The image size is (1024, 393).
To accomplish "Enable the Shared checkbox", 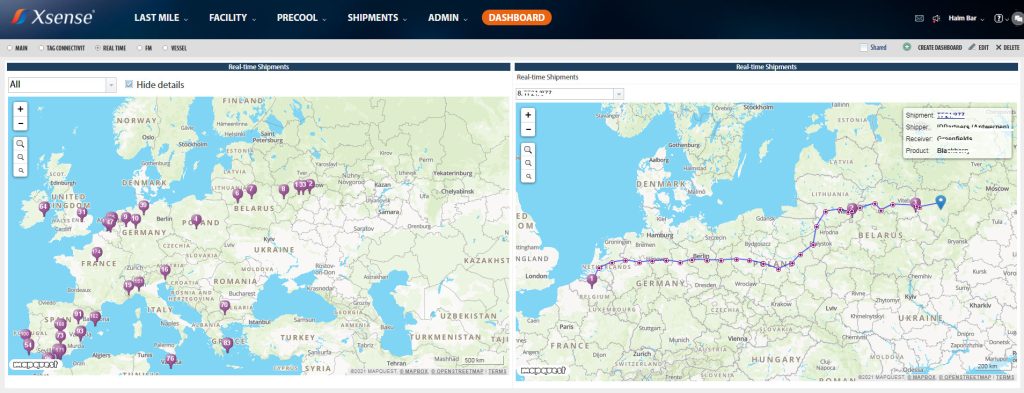I will pyautogui.click(x=864, y=48).
